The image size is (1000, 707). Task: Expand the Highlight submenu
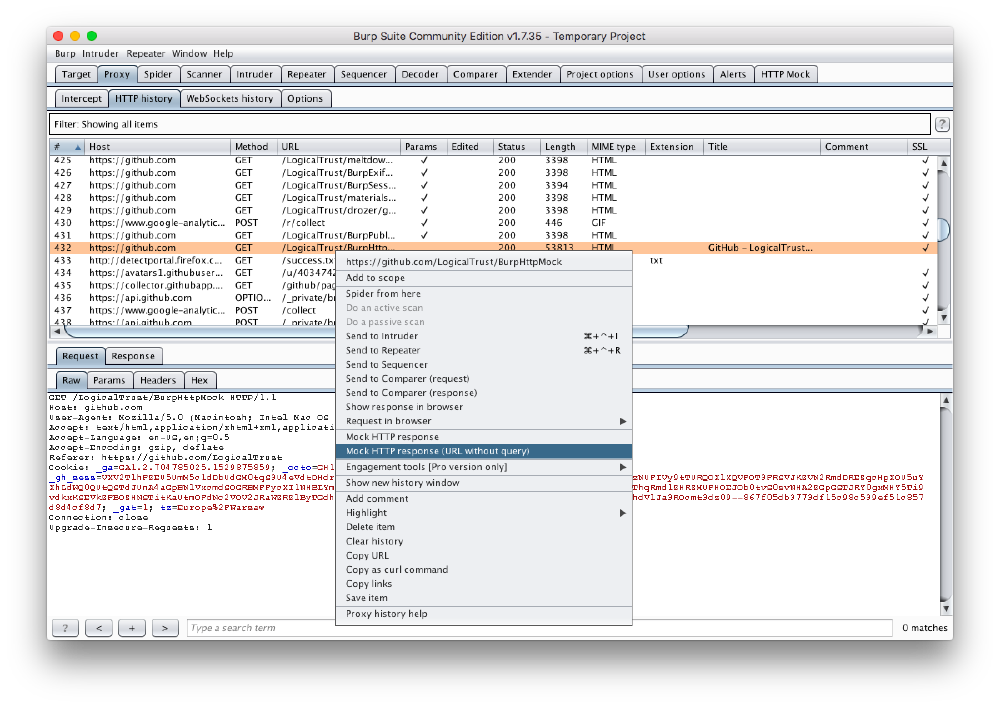point(623,513)
